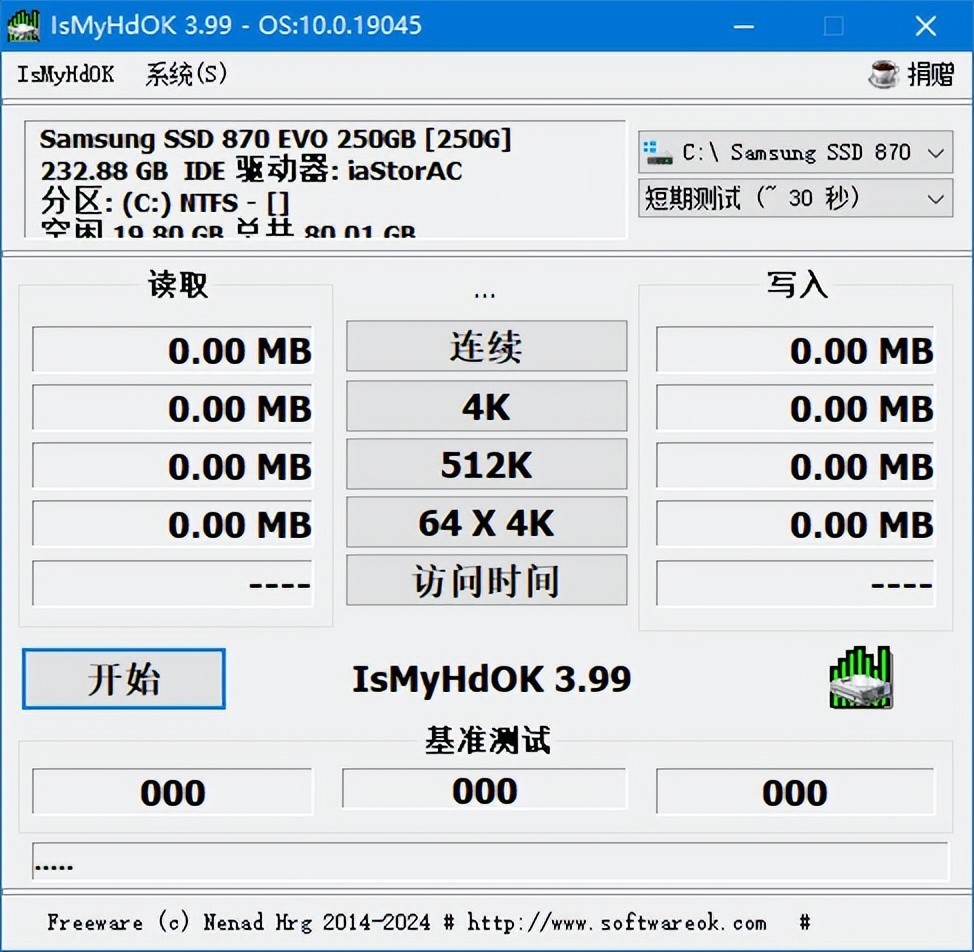Click the Samsung SSD 870 EVO 250GB info text
Screen dimensions: 974x952
(275, 139)
